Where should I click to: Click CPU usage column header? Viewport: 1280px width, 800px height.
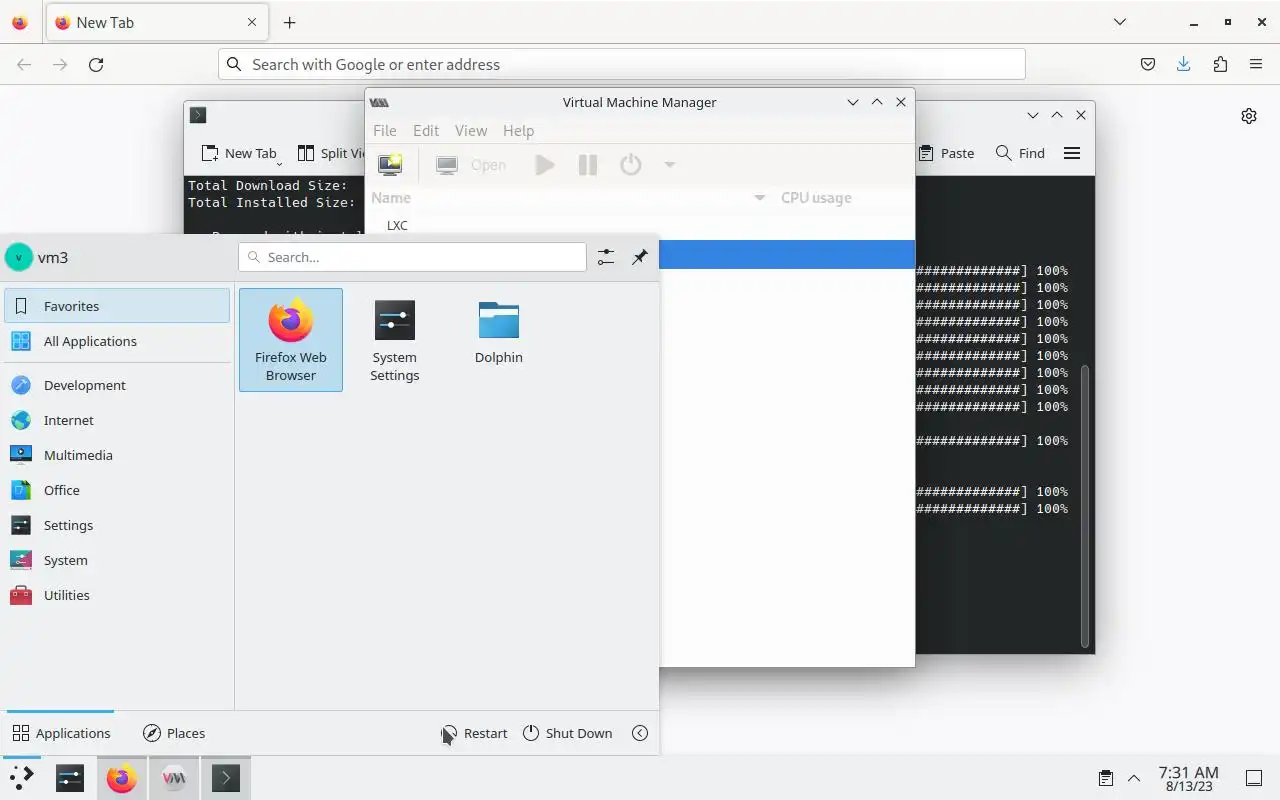coord(845,198)
